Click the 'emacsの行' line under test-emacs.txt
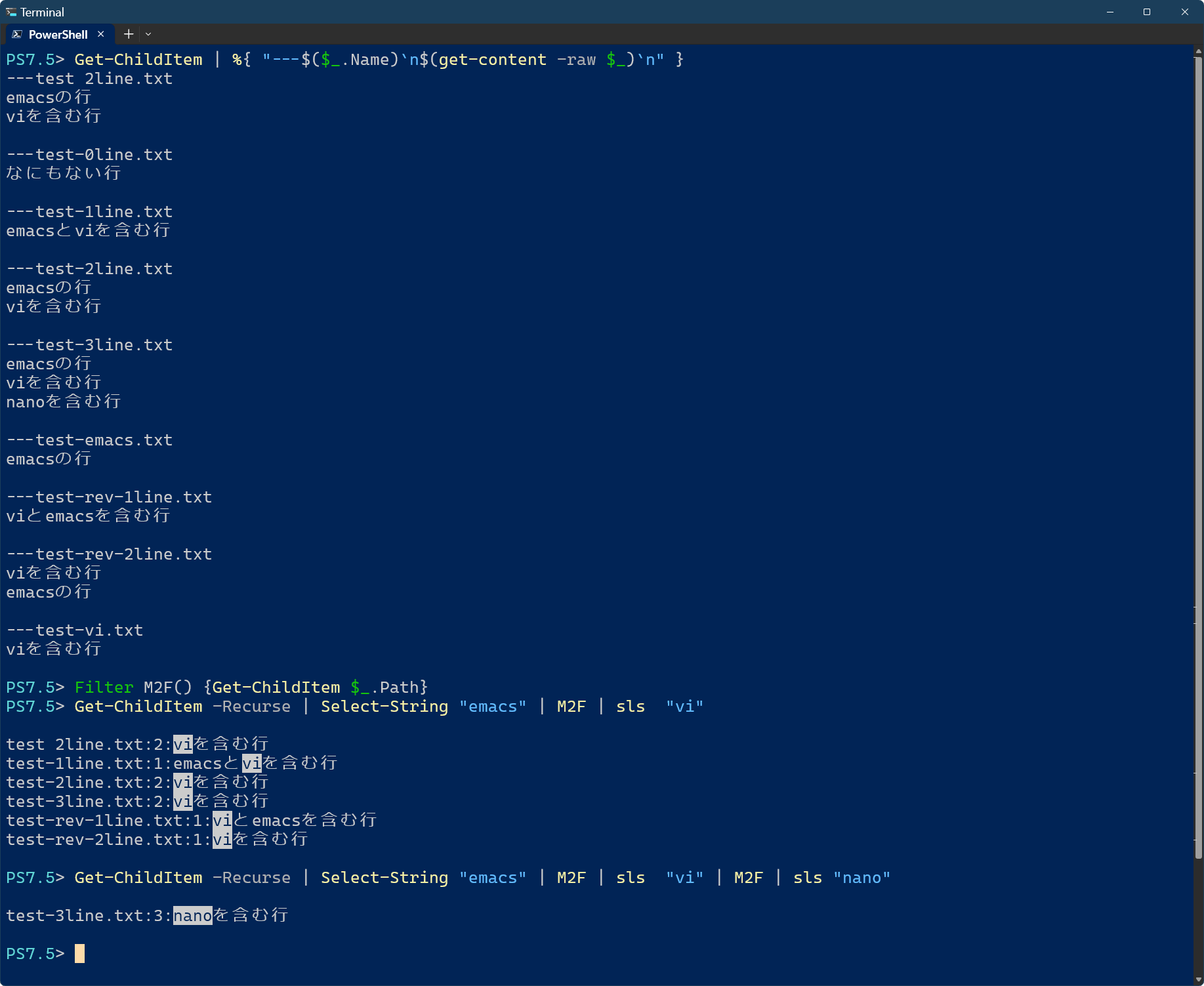 49,459
